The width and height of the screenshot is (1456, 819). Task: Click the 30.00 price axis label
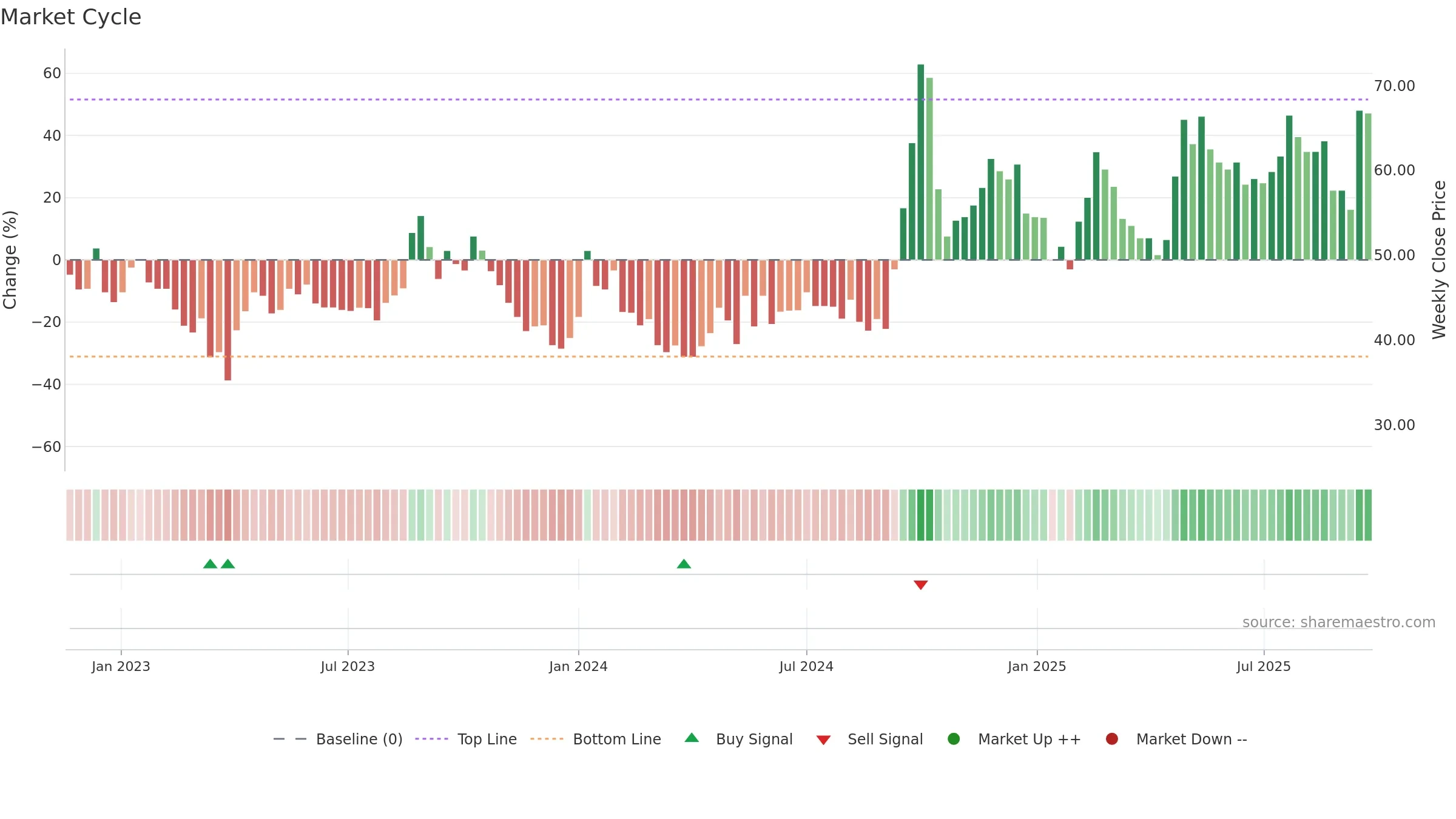tap(1394, 425)
